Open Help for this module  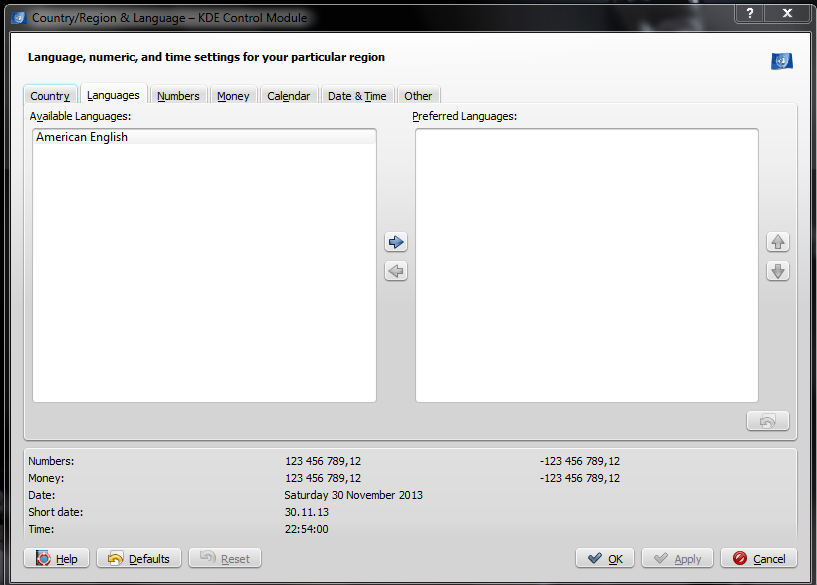[57, 558]
